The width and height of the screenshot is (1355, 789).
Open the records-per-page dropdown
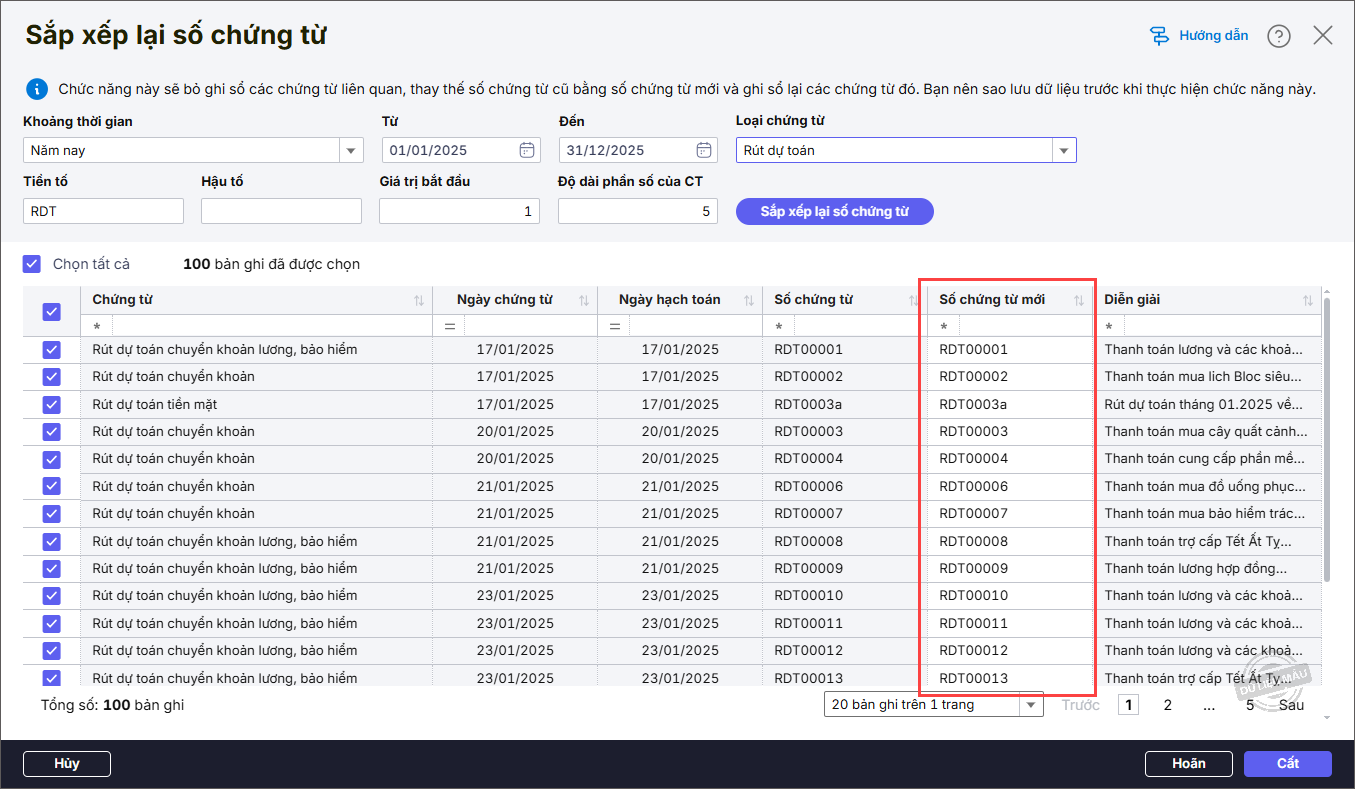click(1030, 705)
